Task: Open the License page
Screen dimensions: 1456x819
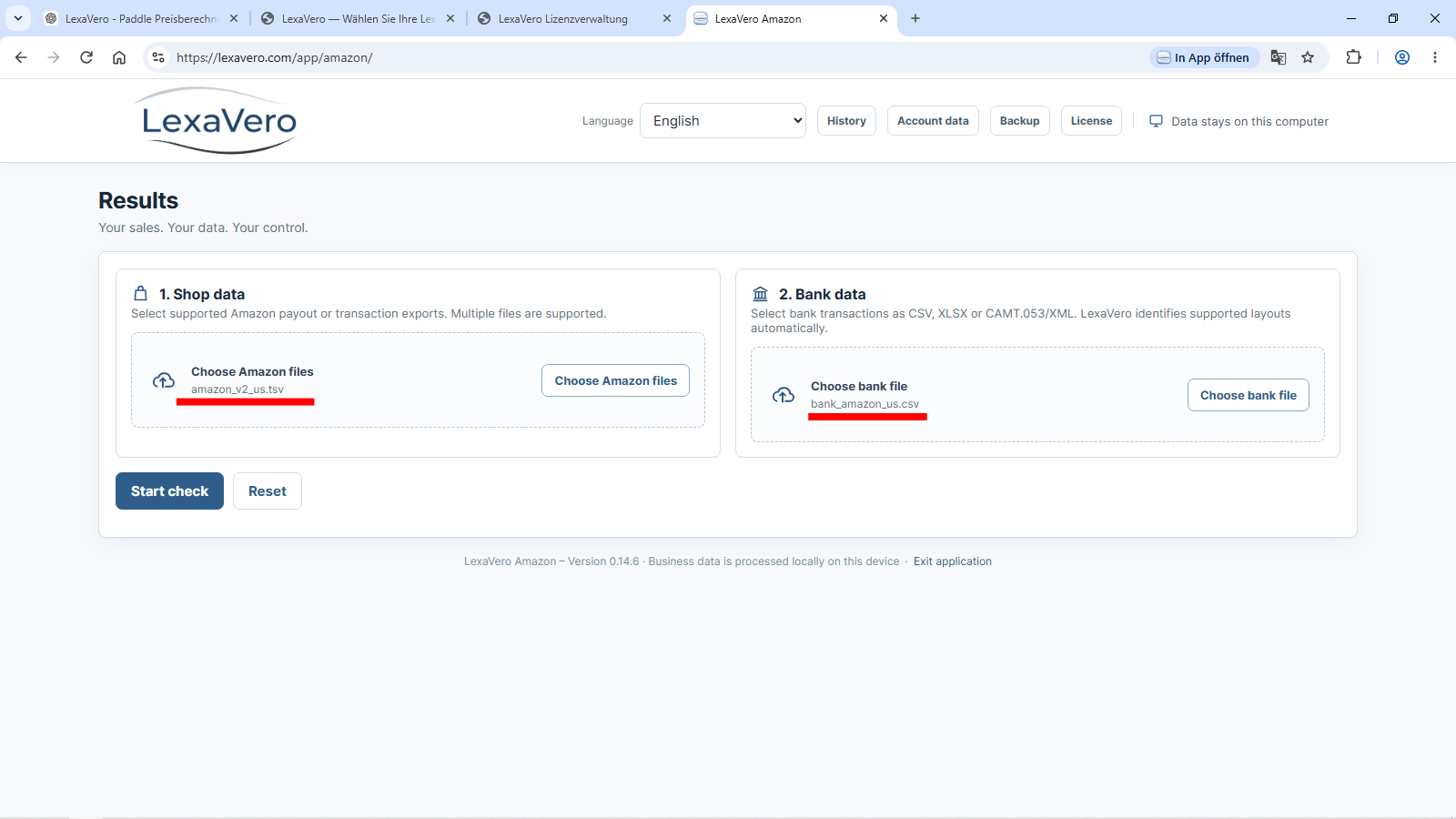Action: point(1091,121)
